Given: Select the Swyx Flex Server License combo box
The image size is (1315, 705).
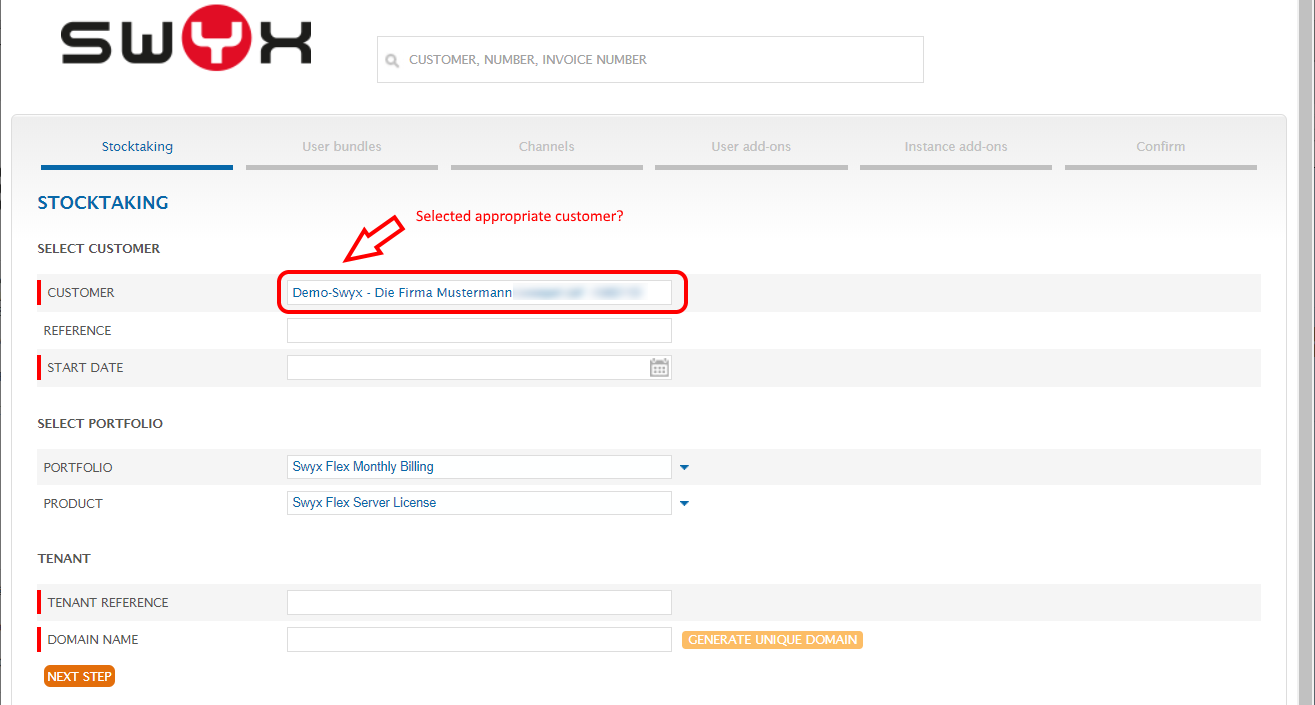Looking at the screenshot, I should point(479,503).
